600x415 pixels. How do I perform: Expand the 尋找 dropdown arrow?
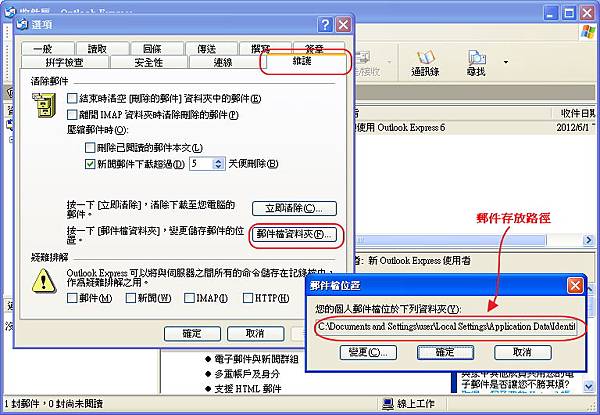click(506, 62)
